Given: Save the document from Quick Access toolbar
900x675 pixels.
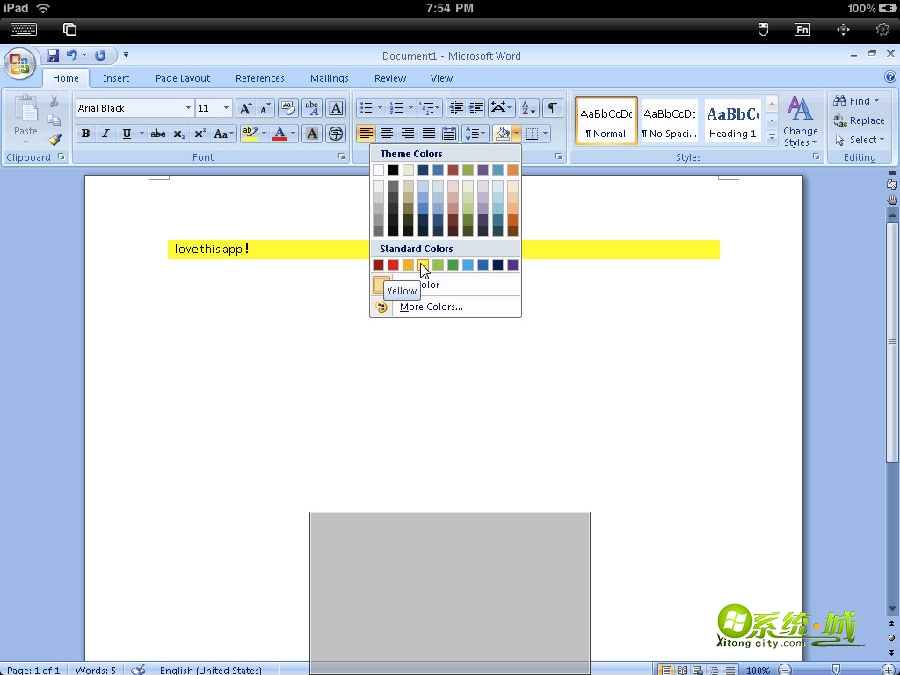Looking at the screenshot, I should 53,56.
